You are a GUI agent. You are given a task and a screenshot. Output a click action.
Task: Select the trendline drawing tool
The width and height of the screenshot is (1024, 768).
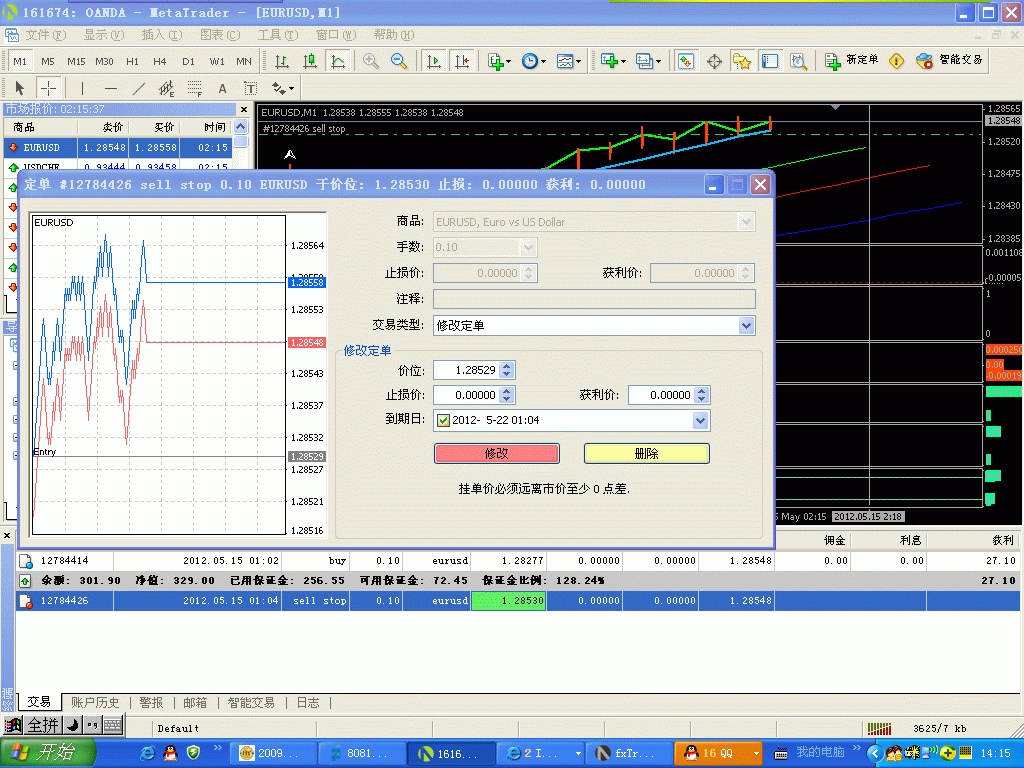(x=139, y=88)
